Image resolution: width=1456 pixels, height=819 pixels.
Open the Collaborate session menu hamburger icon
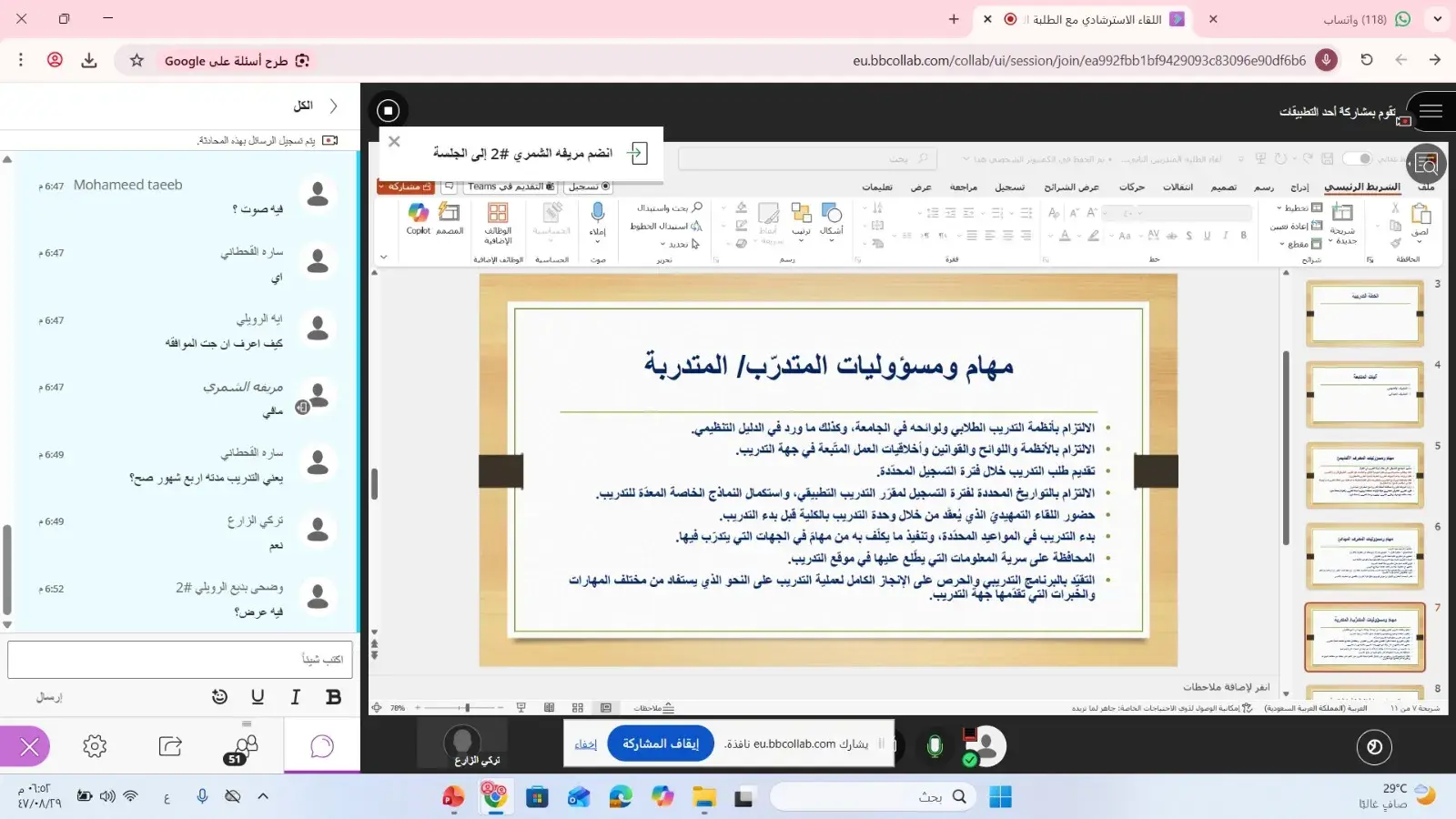(1431, 111)
